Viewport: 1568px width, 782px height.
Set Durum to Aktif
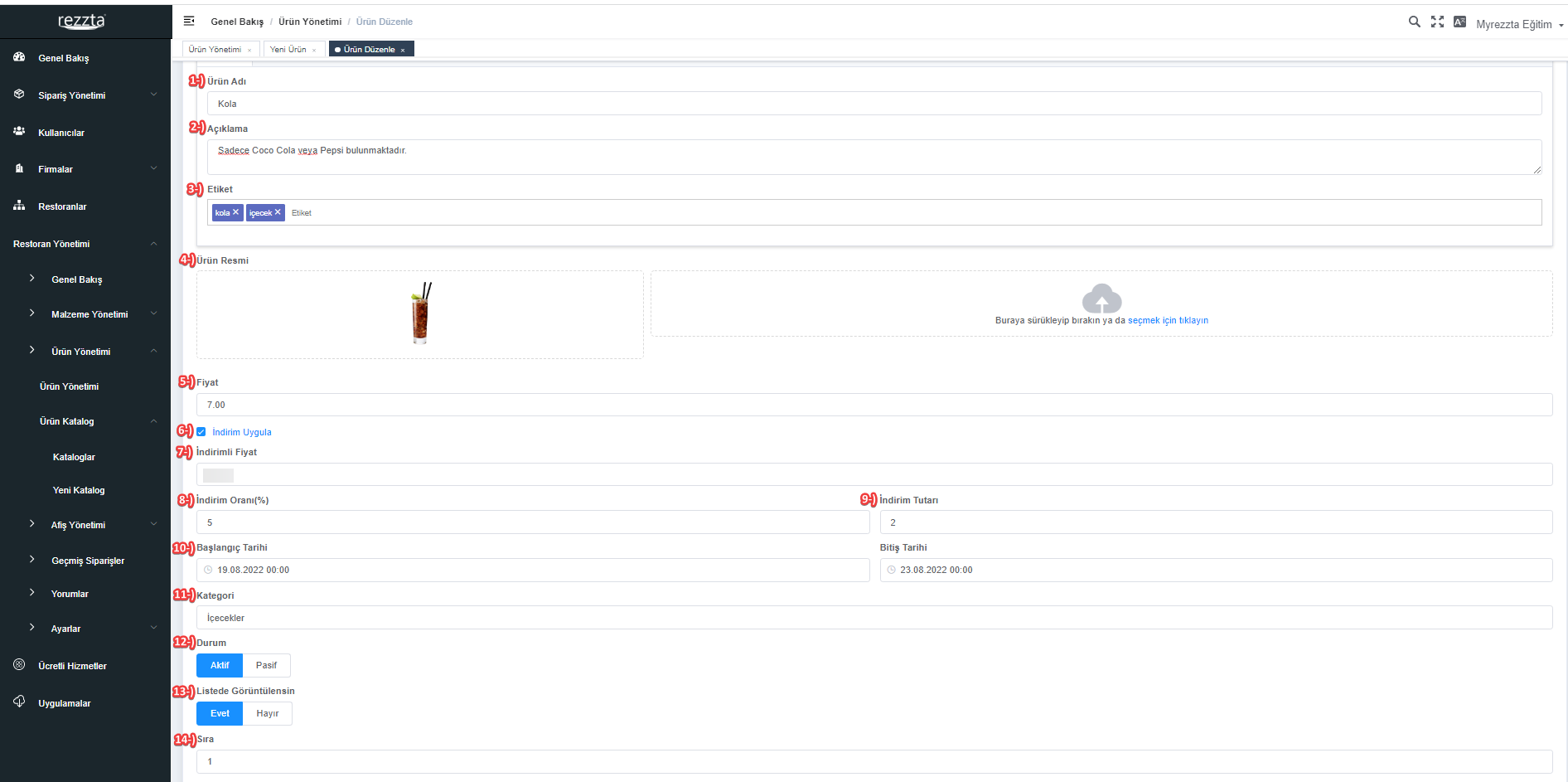pos(220,665)
